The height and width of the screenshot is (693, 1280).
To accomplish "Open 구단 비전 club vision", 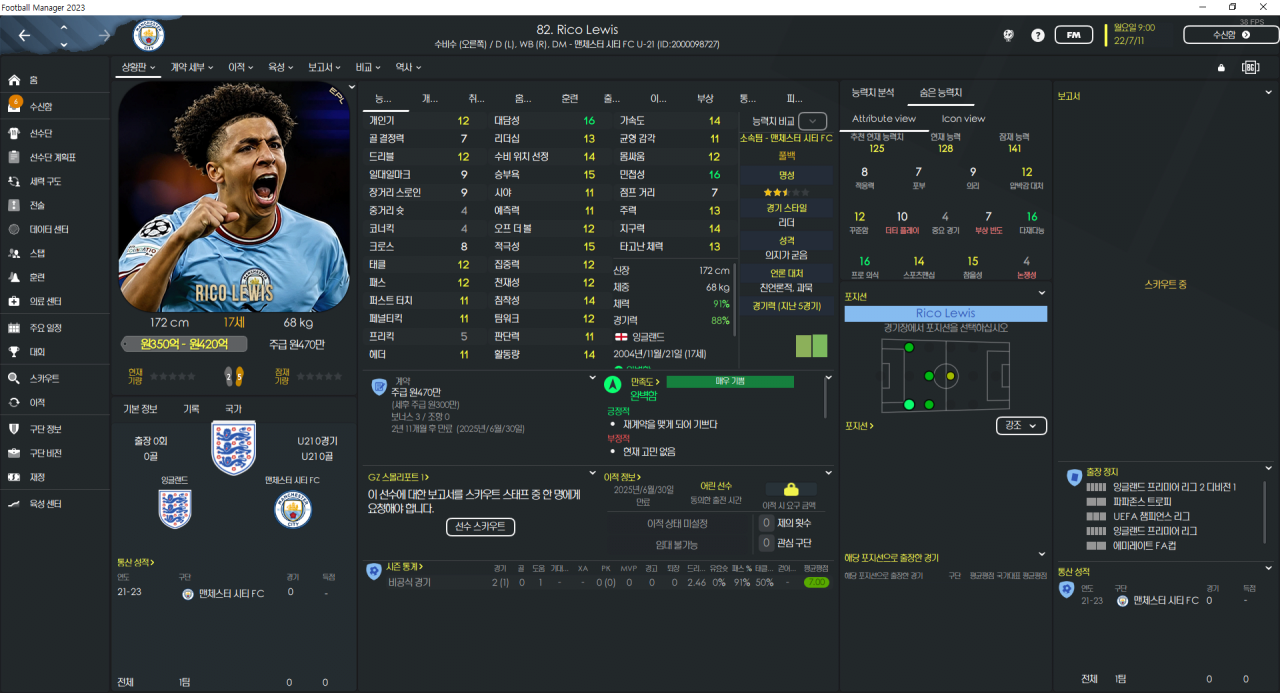I will pos(55,453).
